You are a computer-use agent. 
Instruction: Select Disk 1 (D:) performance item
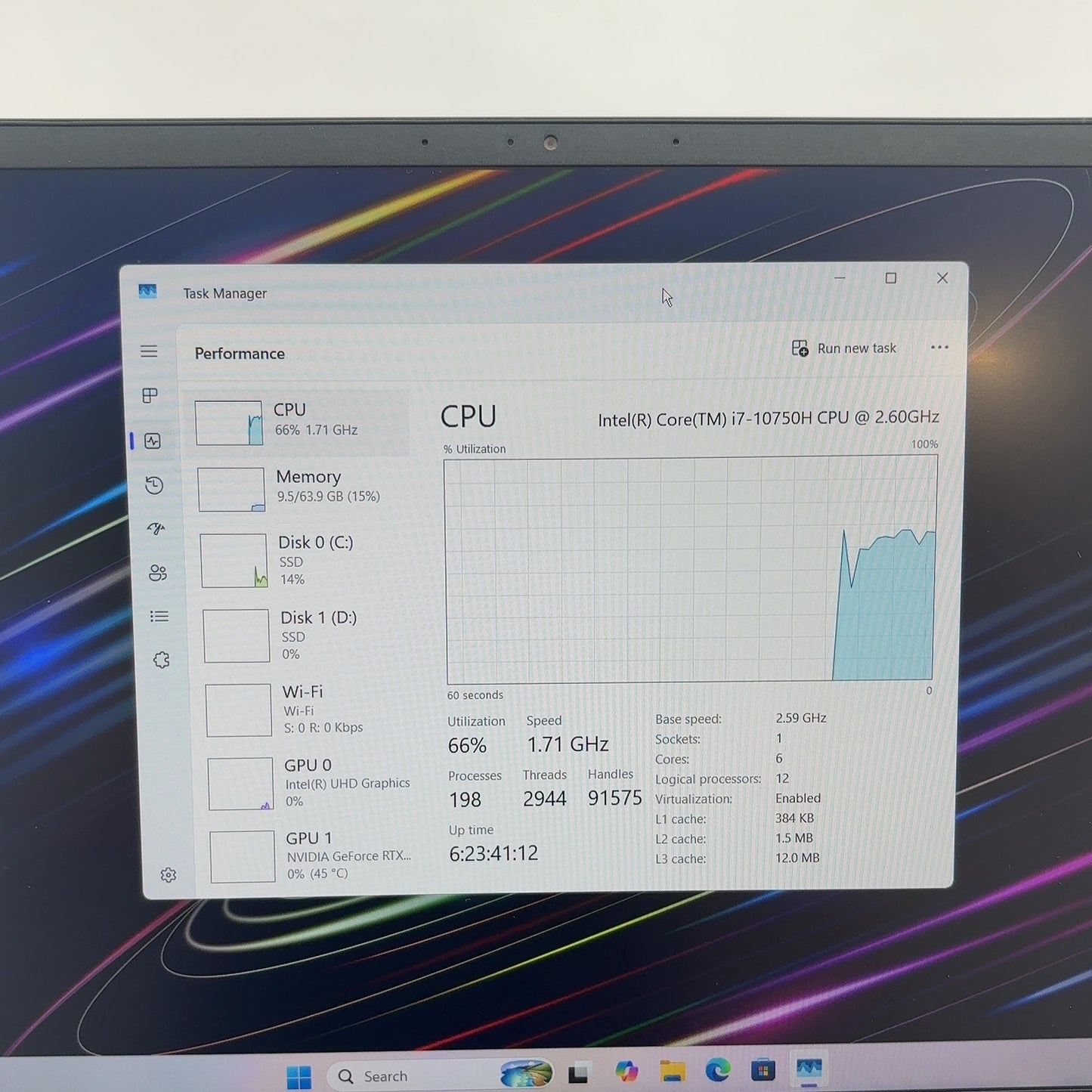click(x=306, y=636)
